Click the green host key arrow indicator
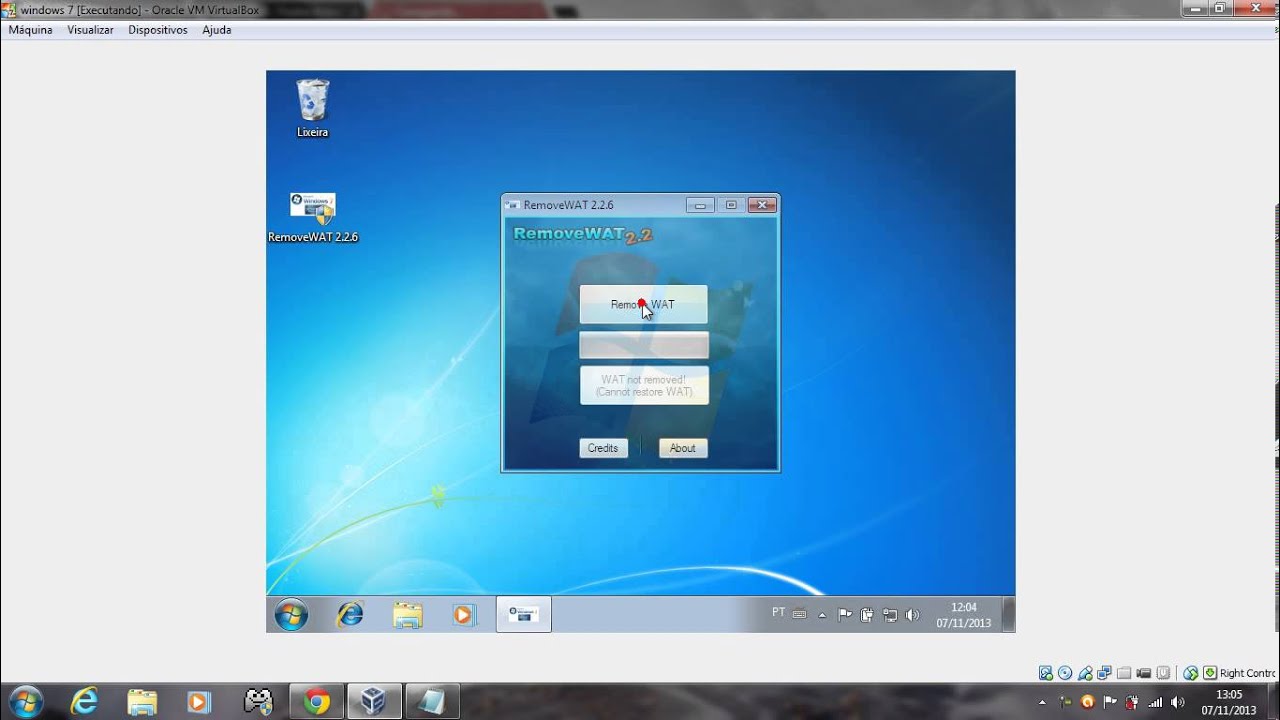1280x720 pixels. coord(1210,673)
